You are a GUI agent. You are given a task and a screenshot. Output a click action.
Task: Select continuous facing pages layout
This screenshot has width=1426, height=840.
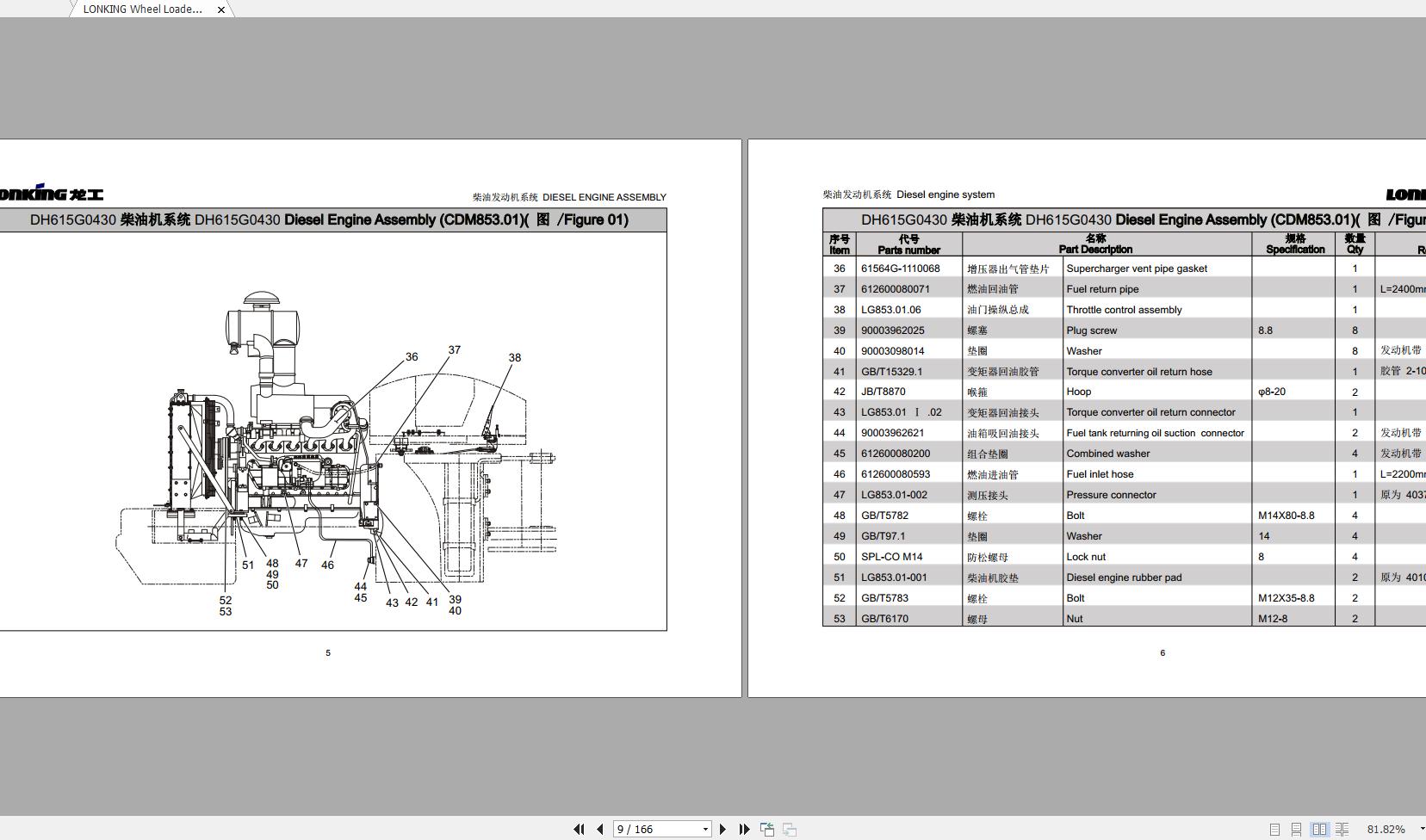click(x=1342, y=829)
